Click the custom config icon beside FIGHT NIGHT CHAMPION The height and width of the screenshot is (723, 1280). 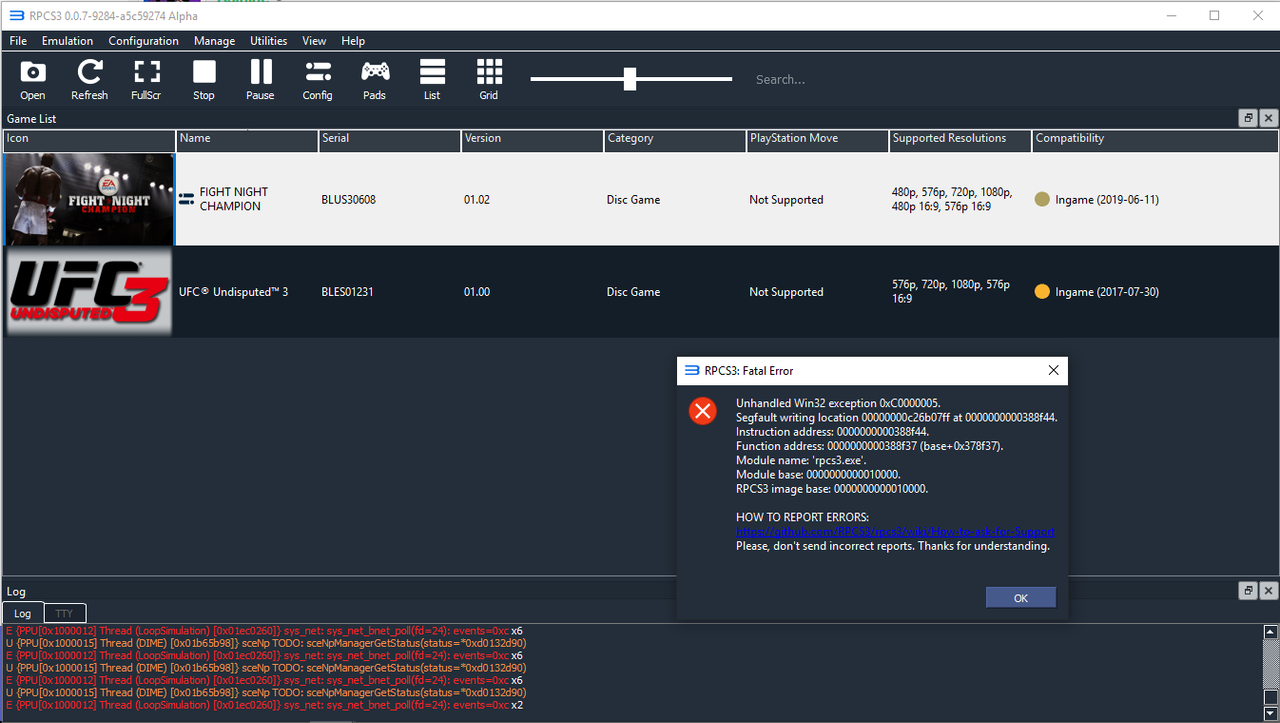(x=186, y=199)
